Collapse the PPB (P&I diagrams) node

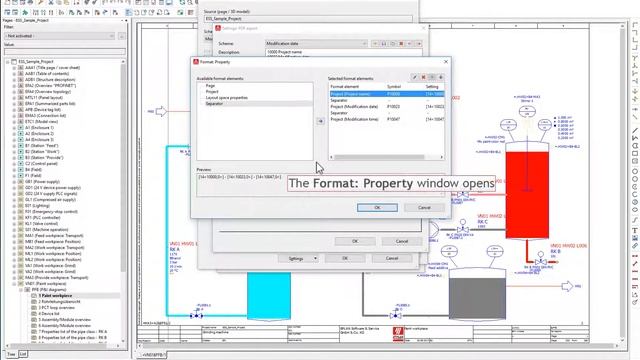(x=21, y=290)
